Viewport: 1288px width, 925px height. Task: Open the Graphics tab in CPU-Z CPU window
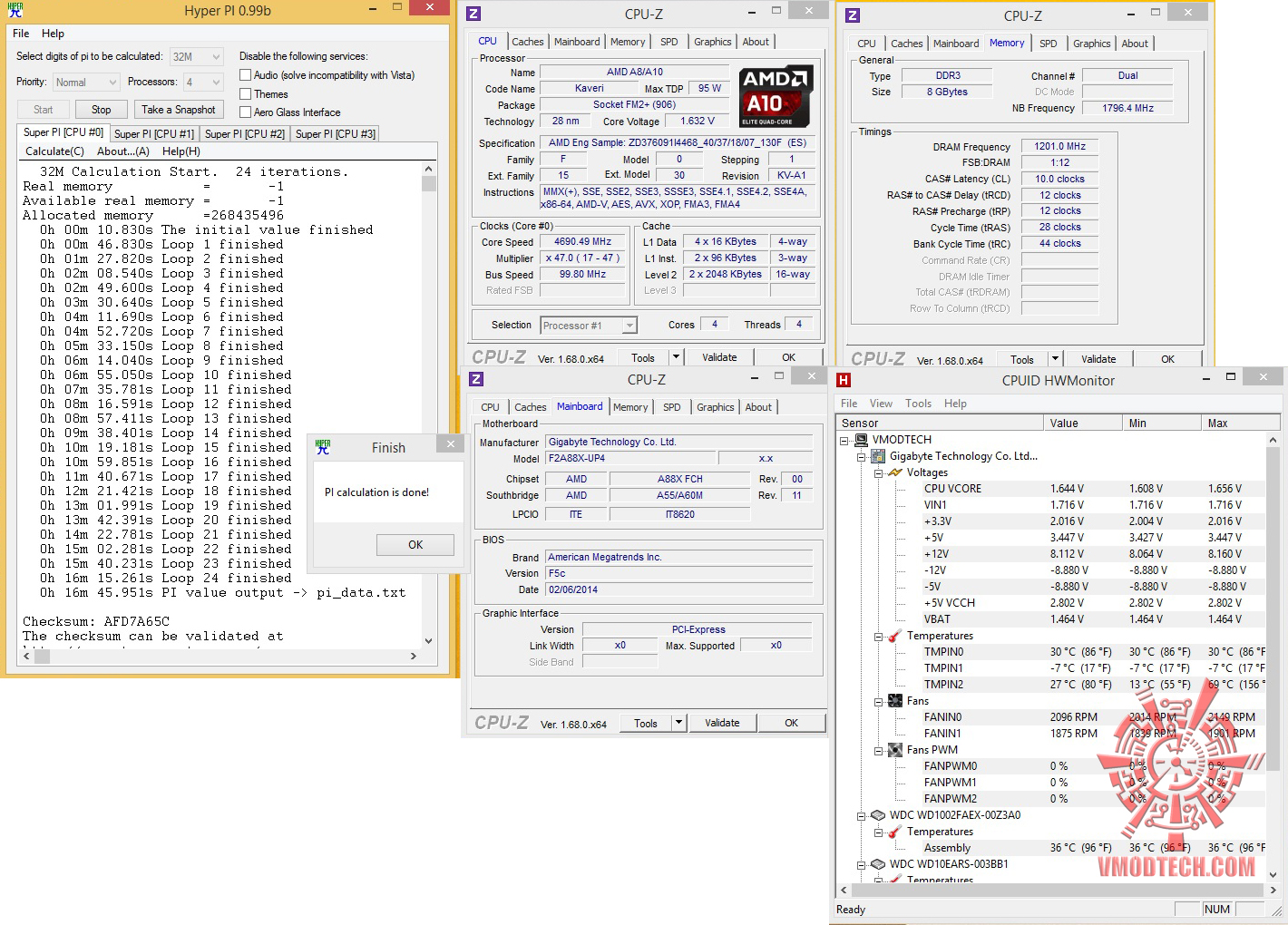[712, 42]
